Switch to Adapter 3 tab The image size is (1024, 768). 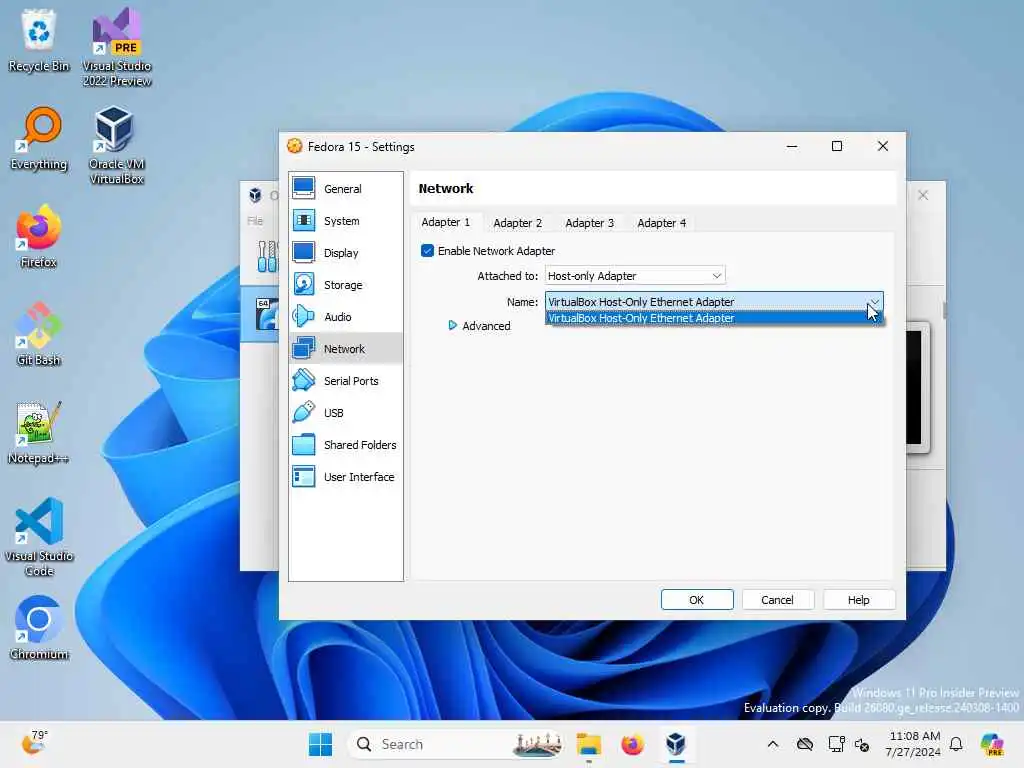[589, 223]
